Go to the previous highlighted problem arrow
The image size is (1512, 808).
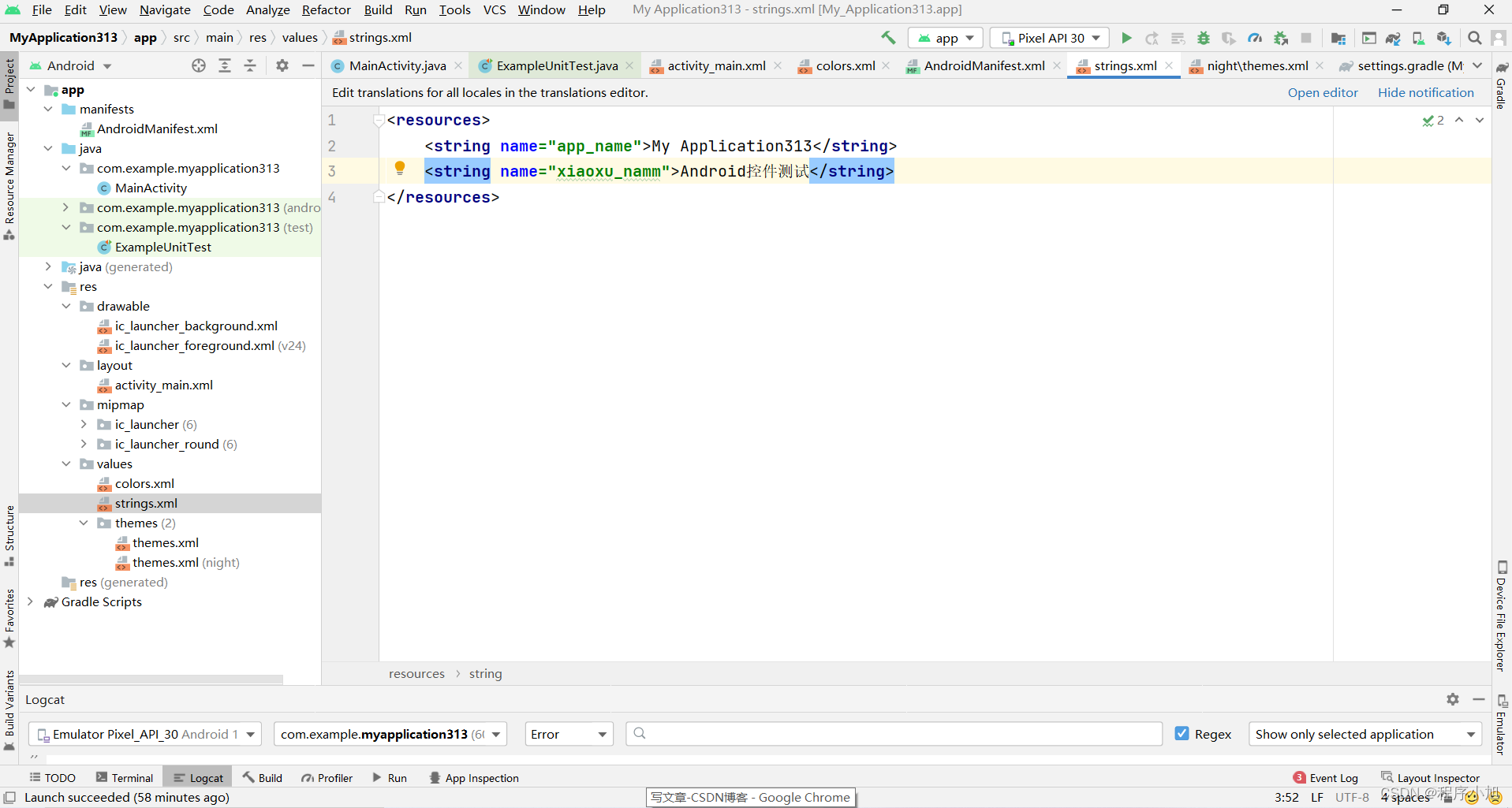tap(1459, 120)
